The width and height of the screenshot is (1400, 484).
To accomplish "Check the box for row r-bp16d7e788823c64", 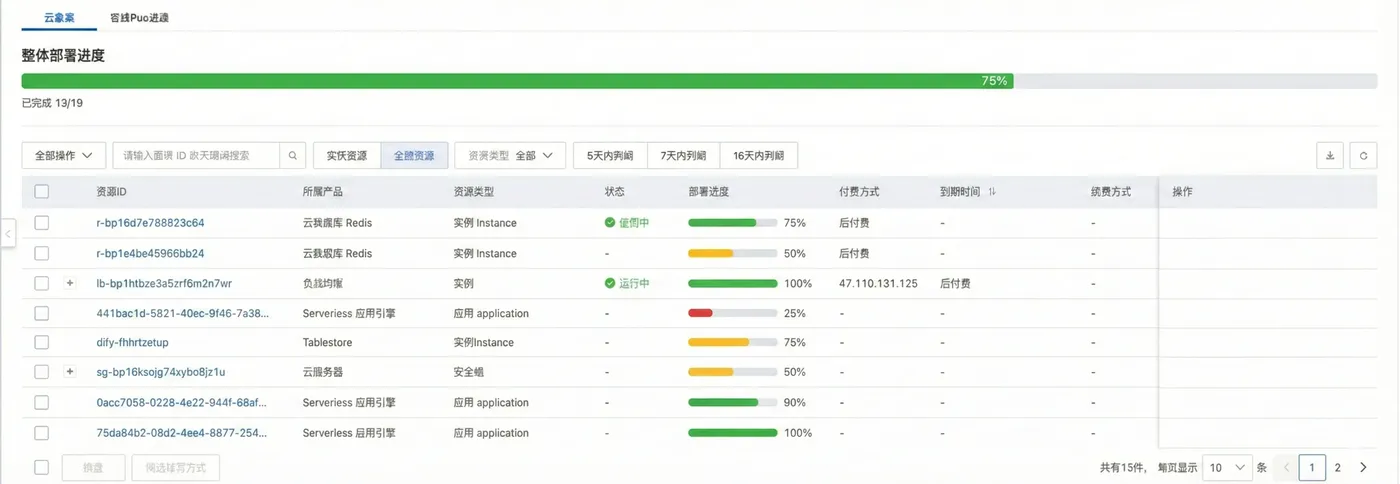I will [x=41, y=223].
